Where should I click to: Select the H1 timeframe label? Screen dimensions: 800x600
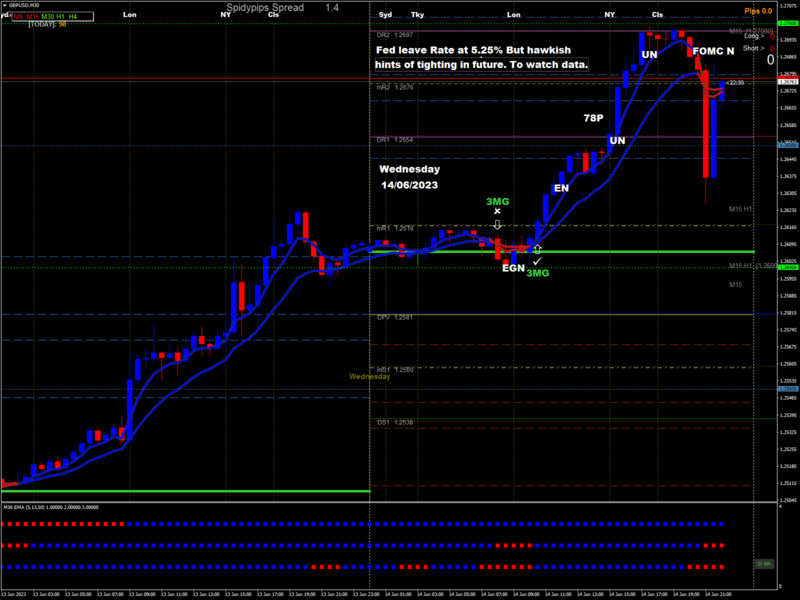pyautogui.click(x=60, y=17)
